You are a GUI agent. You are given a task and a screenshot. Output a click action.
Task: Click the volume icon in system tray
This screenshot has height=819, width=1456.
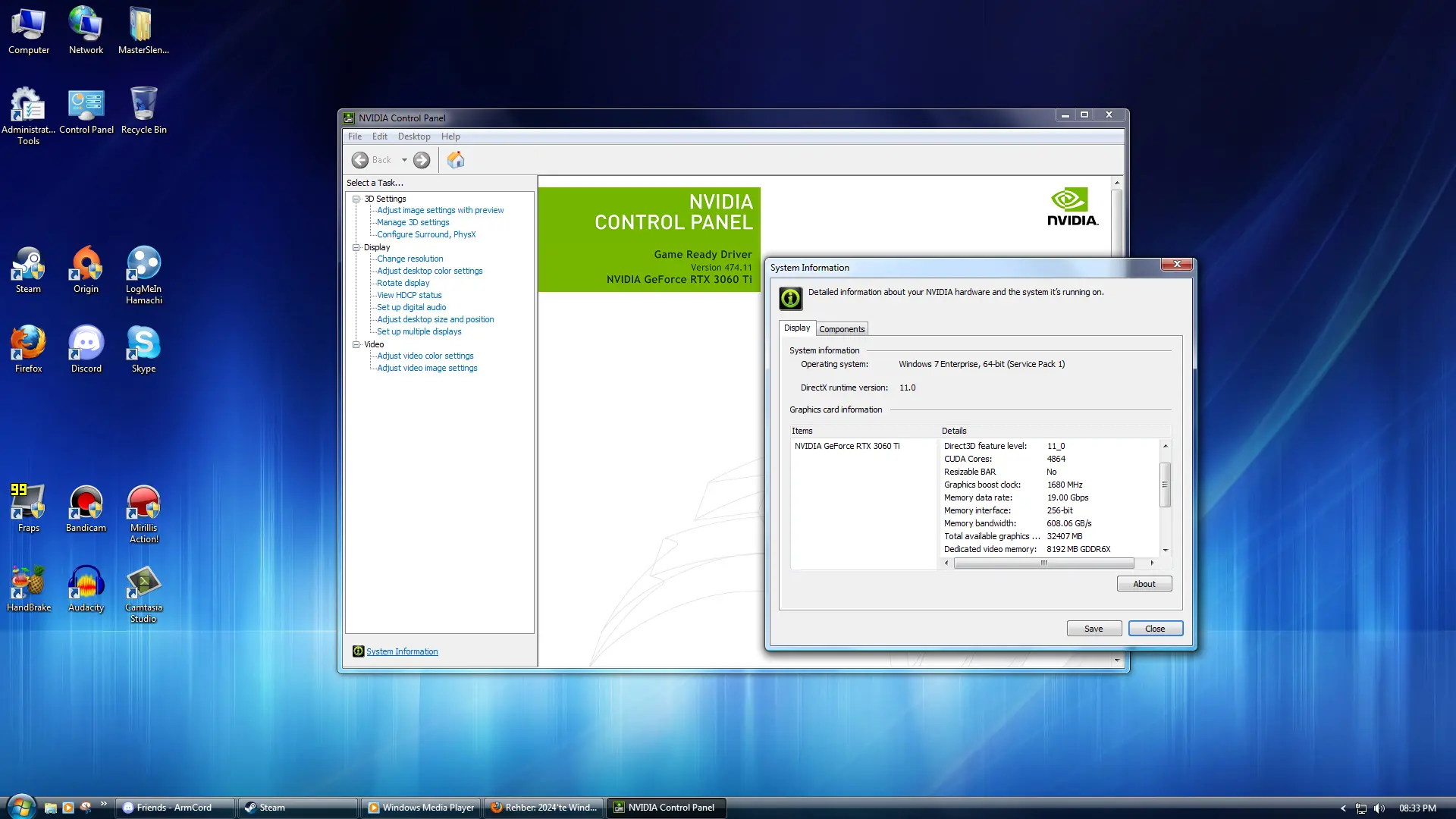click(1379, 808)
